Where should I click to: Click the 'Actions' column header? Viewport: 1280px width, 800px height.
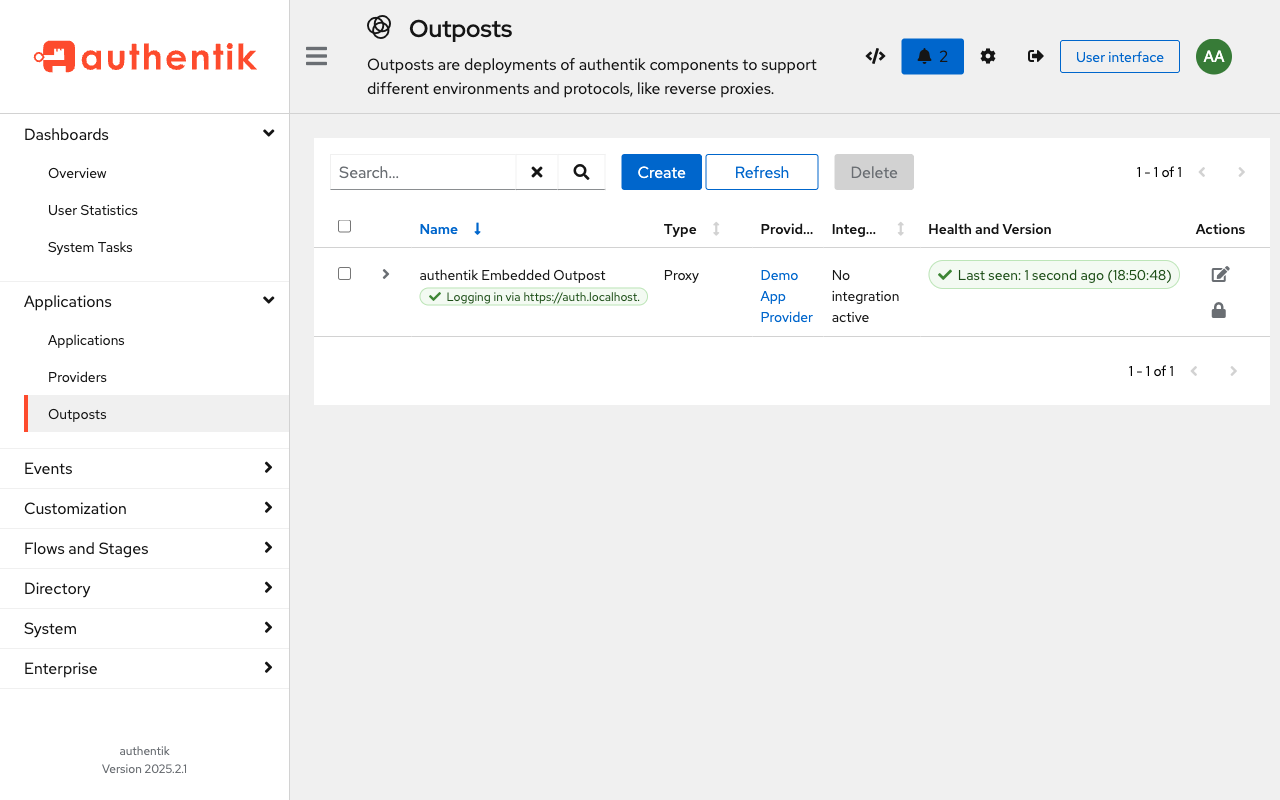[x=1220, y=229]
